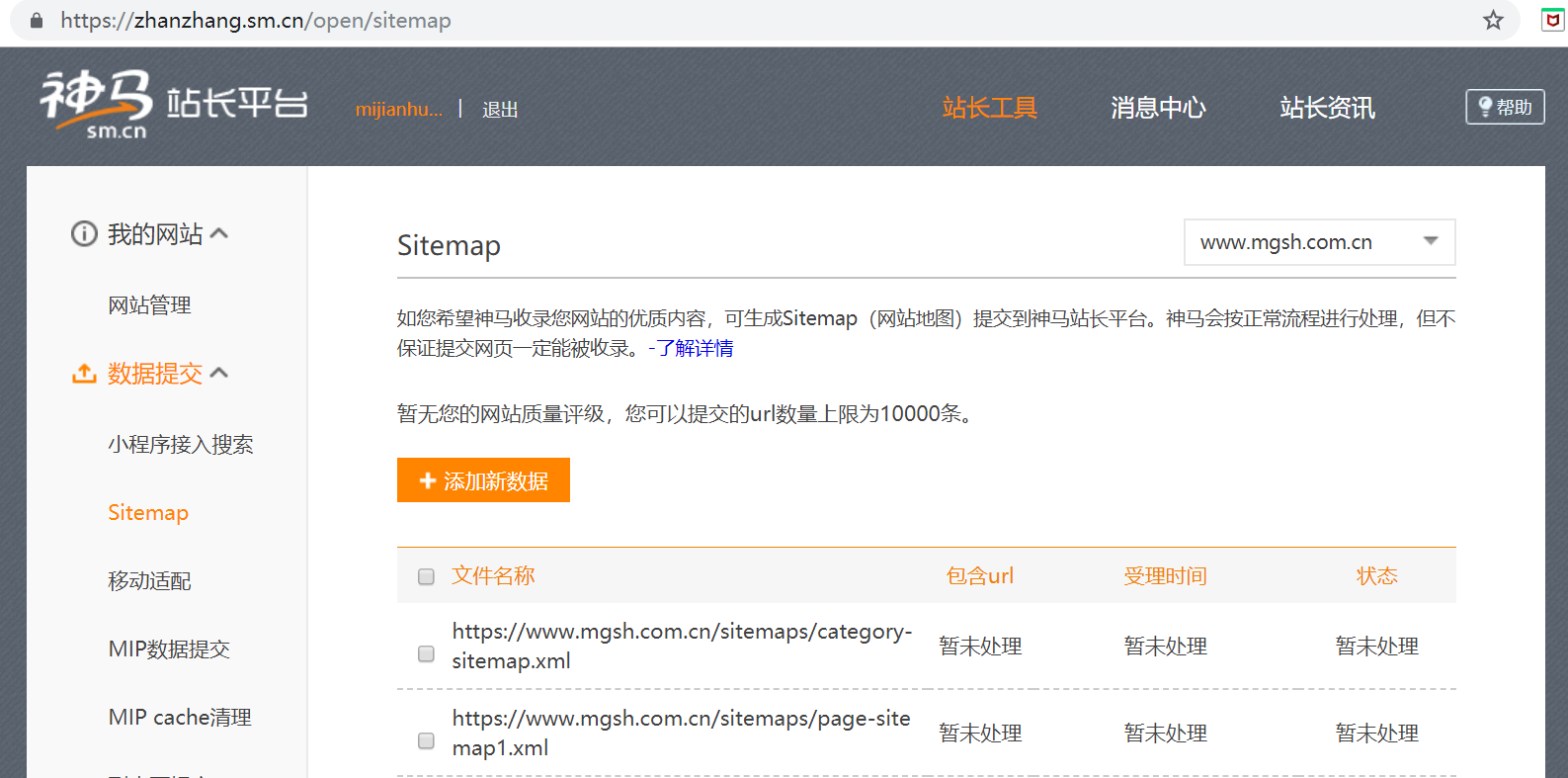Click the category-sitemap.xml URL text
Screen dimensions: 1568x778
(682, 646)
